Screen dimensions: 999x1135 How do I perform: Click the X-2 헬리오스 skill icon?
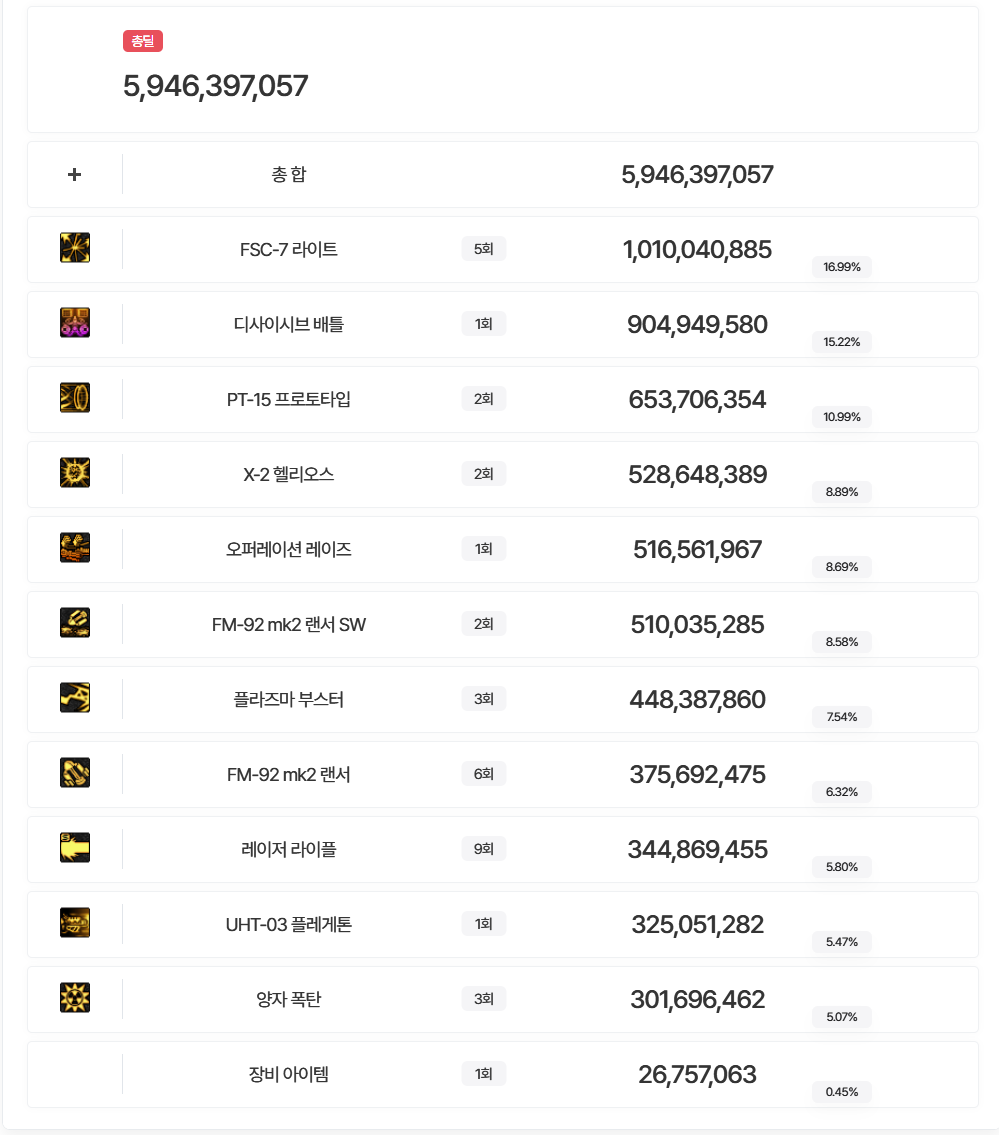point(75,473)
